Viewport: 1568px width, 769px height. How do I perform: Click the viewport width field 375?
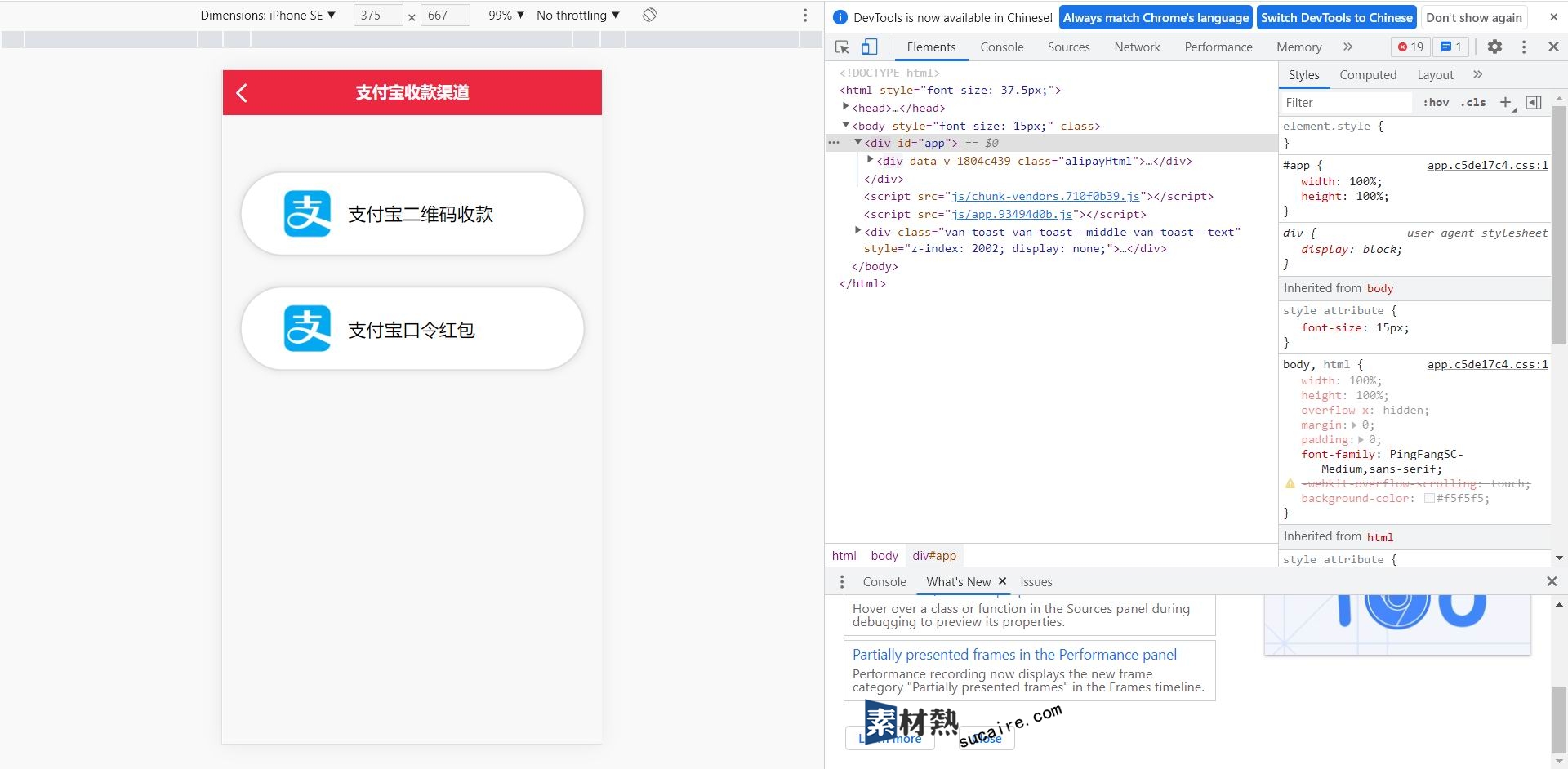click(x=378, y=15)
